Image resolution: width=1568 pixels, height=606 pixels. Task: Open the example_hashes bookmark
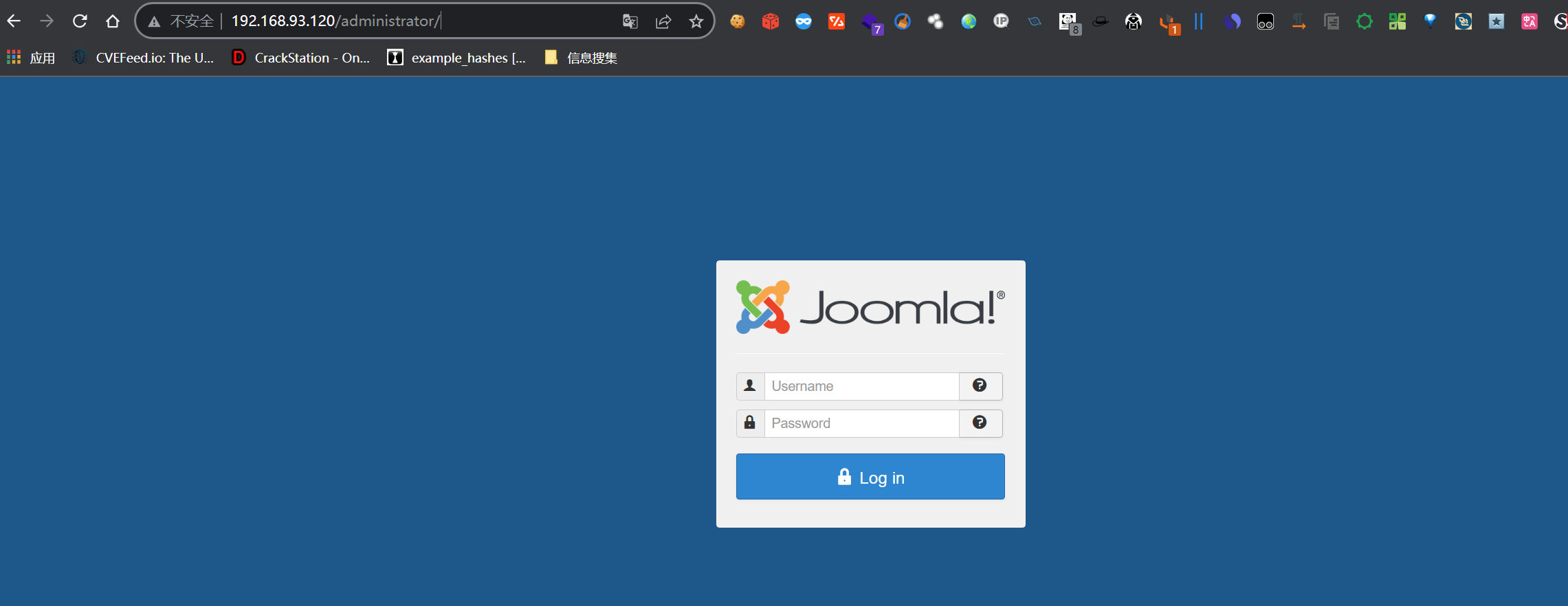point(456,58)
